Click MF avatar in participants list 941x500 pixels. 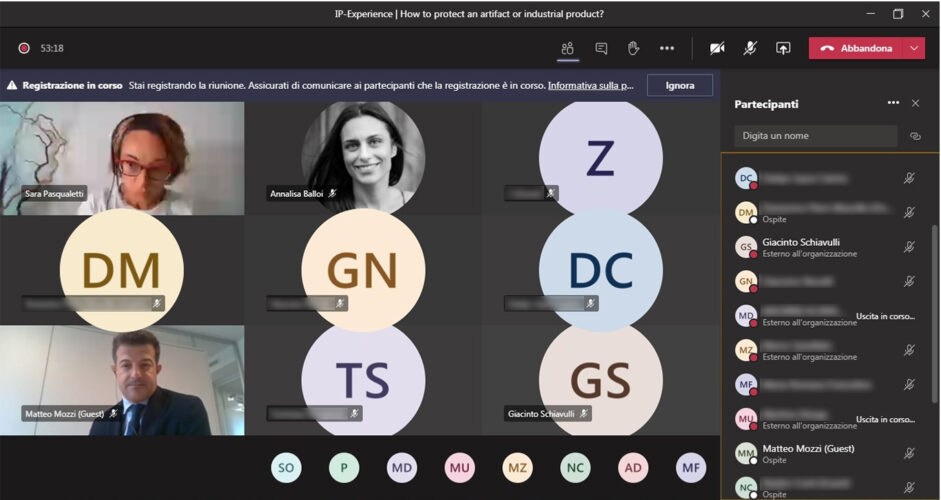click(746, 384)
